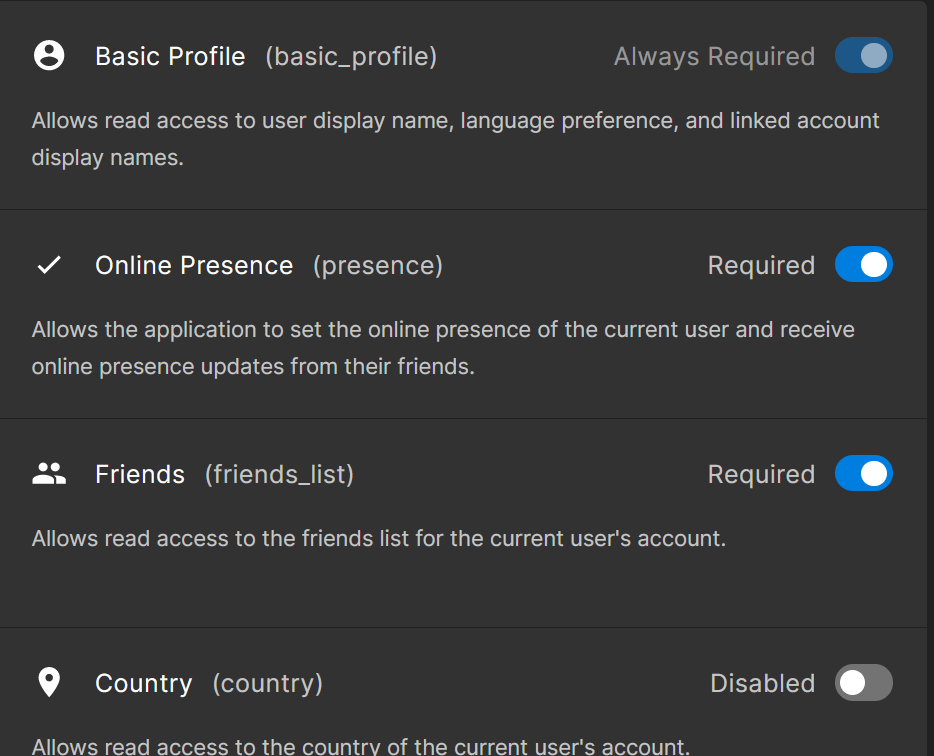Click the (basic_profile) scope identifier
The width and height of the screenshot is (934, 756).
(x=351, y=56)
